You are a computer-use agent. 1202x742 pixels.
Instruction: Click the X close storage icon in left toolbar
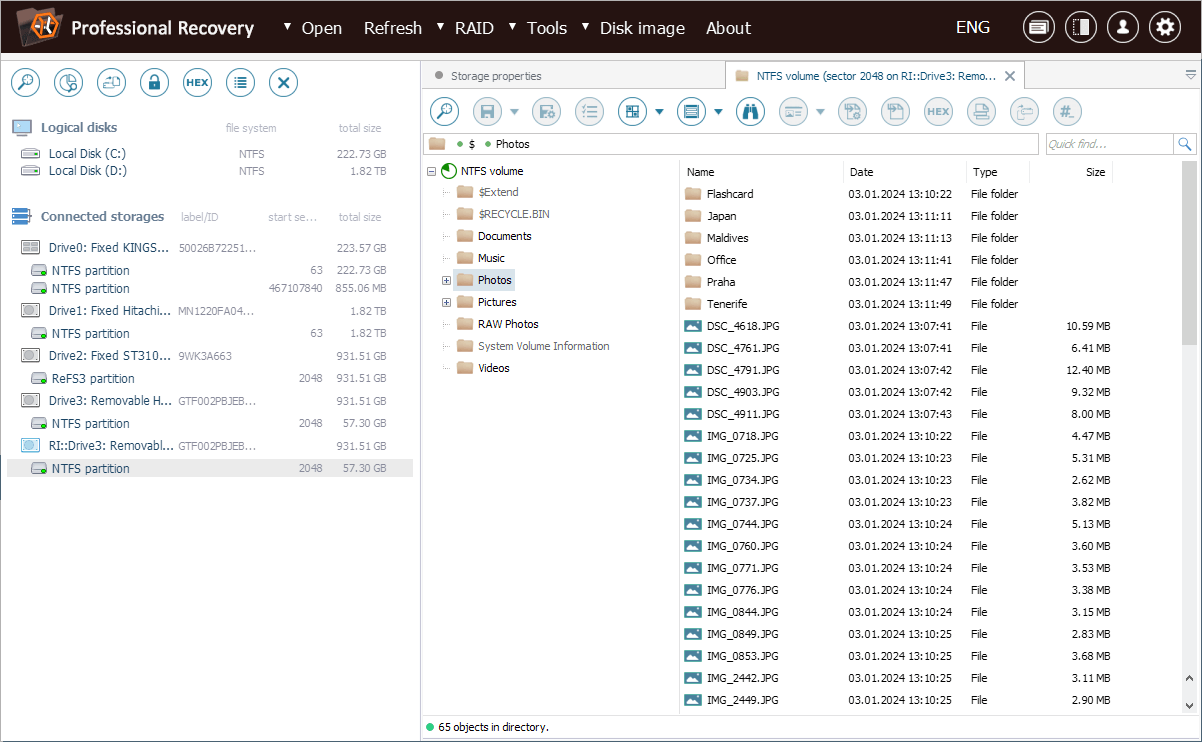[x=283, y=83]
